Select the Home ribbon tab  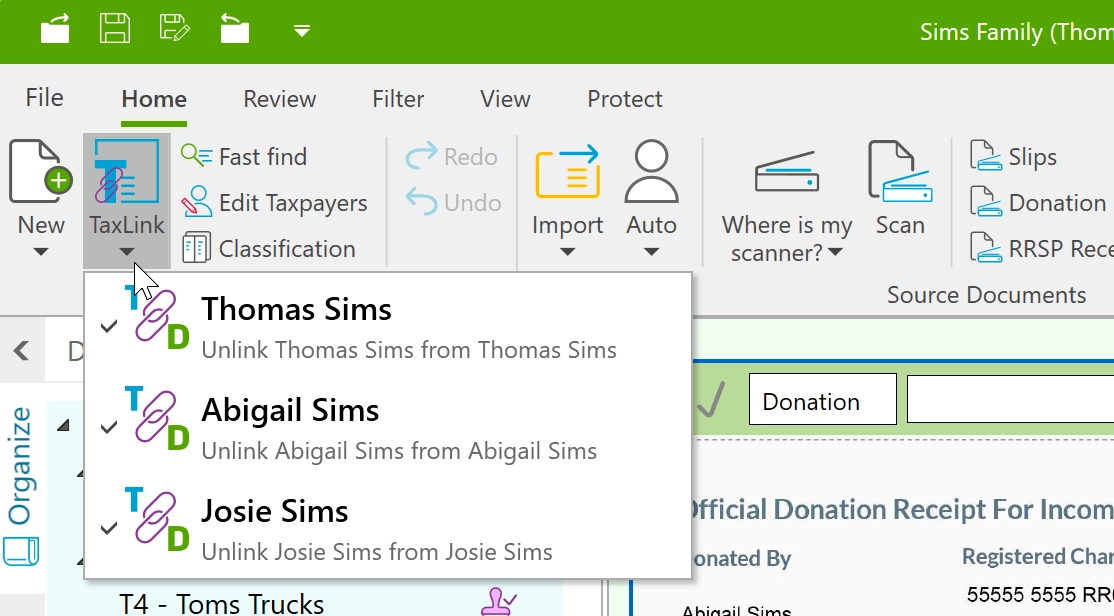(x=154, y=99)
